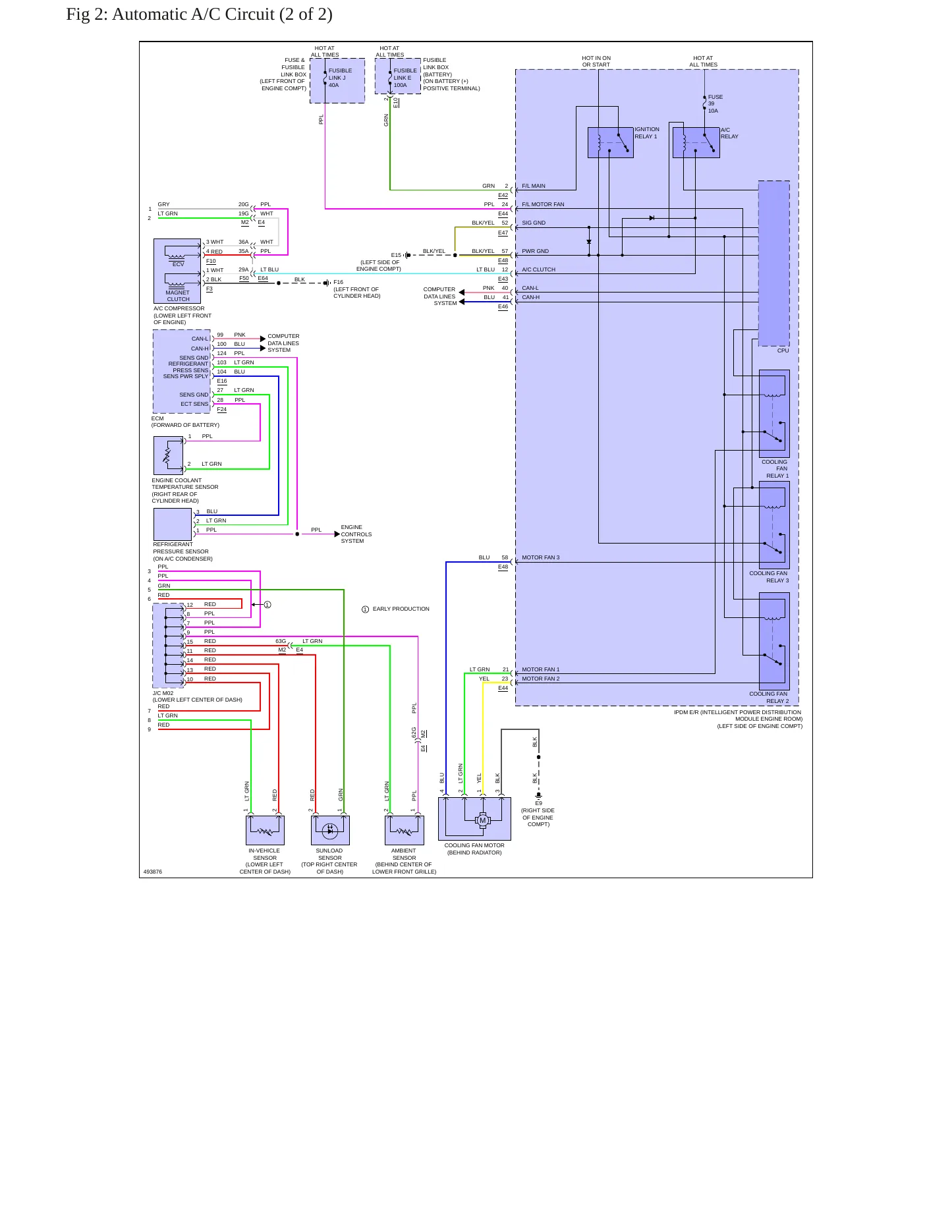Select the GRY wire color label

coord(164,205)
